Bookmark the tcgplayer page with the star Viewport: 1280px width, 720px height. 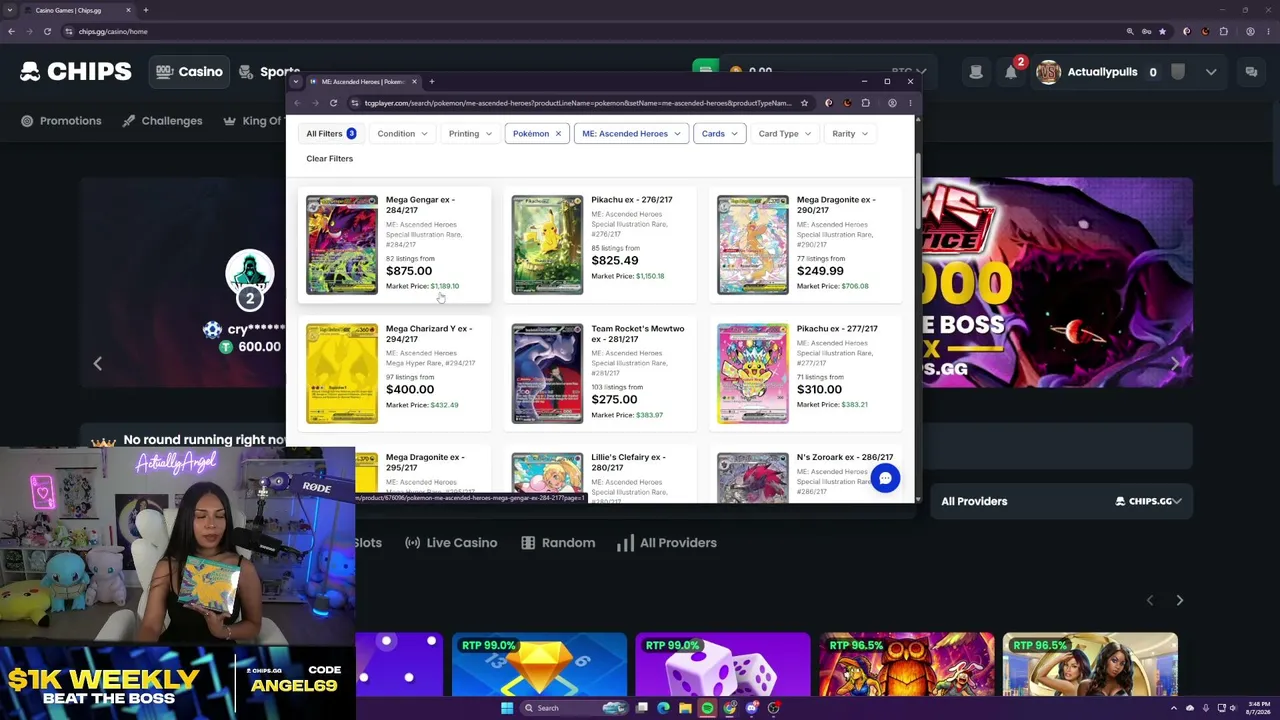coord(804,103)
